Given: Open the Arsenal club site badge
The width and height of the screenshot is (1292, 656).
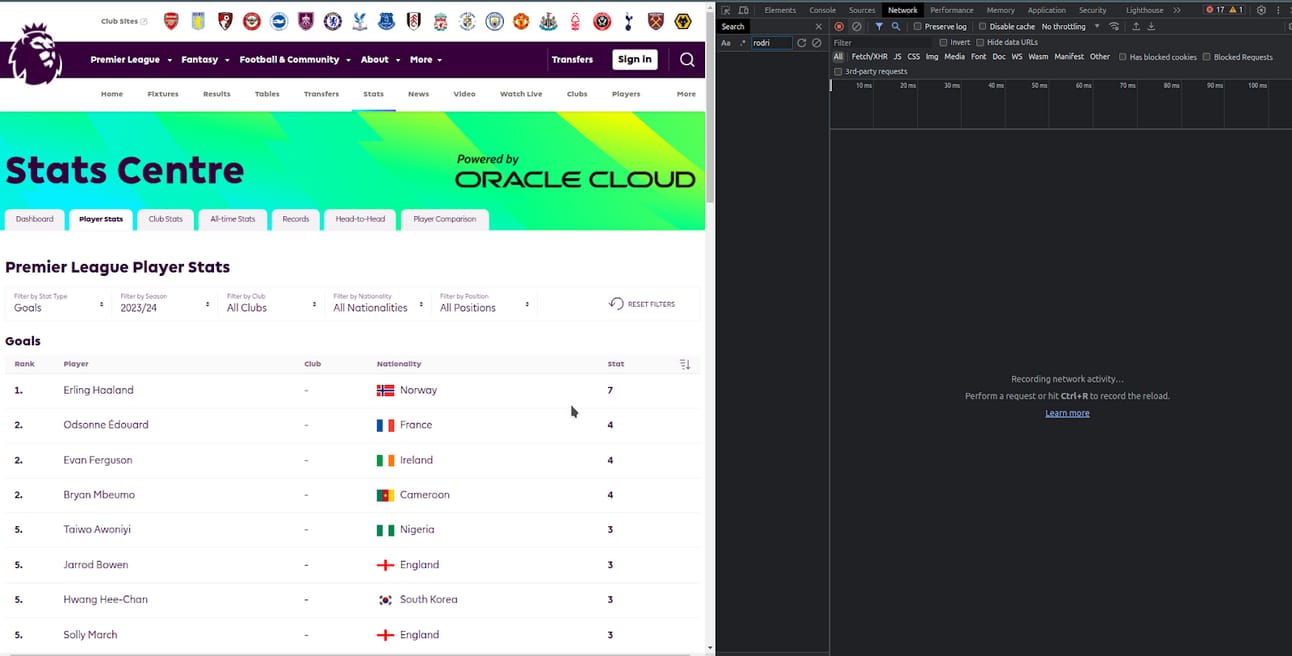Looking at the screenshot, I should point(171,21).
